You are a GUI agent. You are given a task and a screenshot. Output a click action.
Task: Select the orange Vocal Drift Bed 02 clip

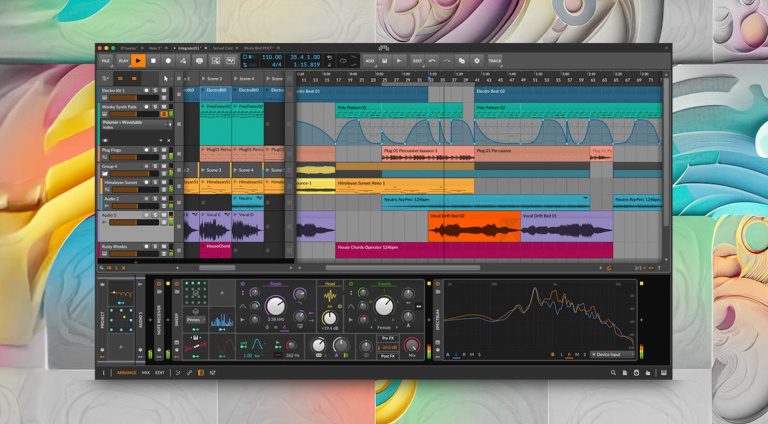coord(474,227)
